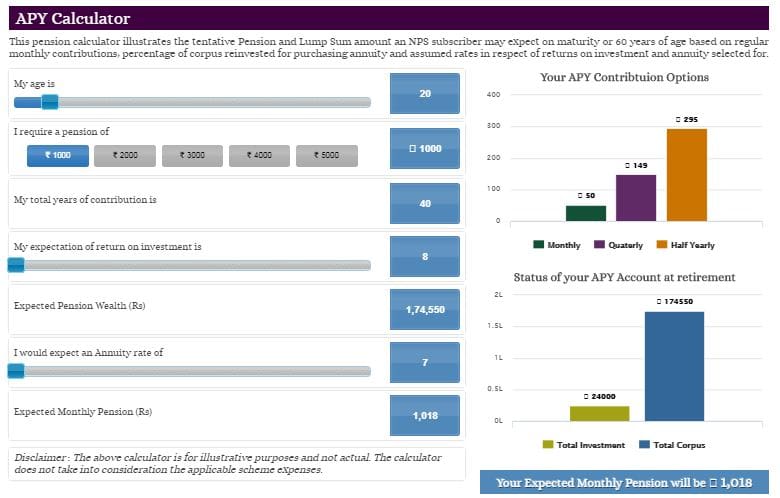Toggle the Monthly legend swatch

click(x=539, y=245)
